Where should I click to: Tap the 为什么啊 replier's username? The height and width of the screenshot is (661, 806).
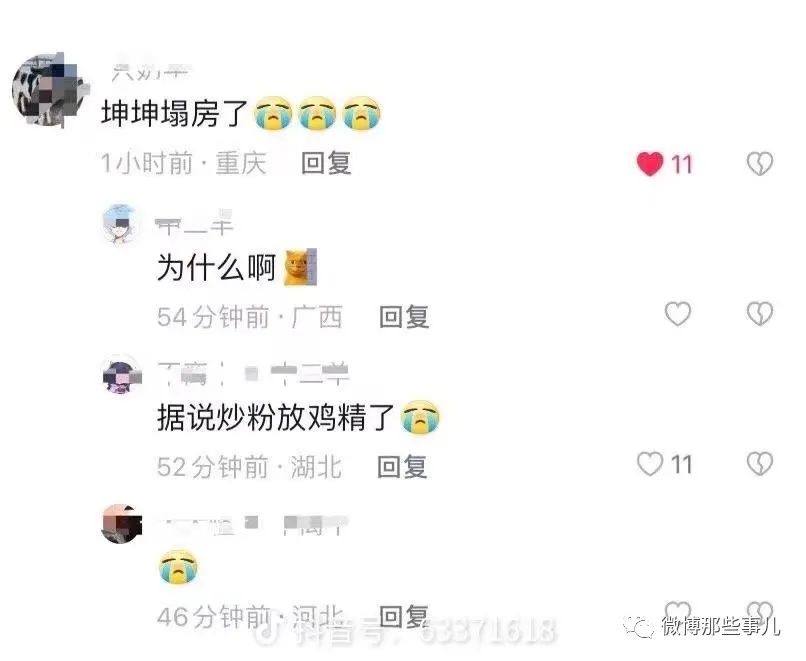pos(195,224)
